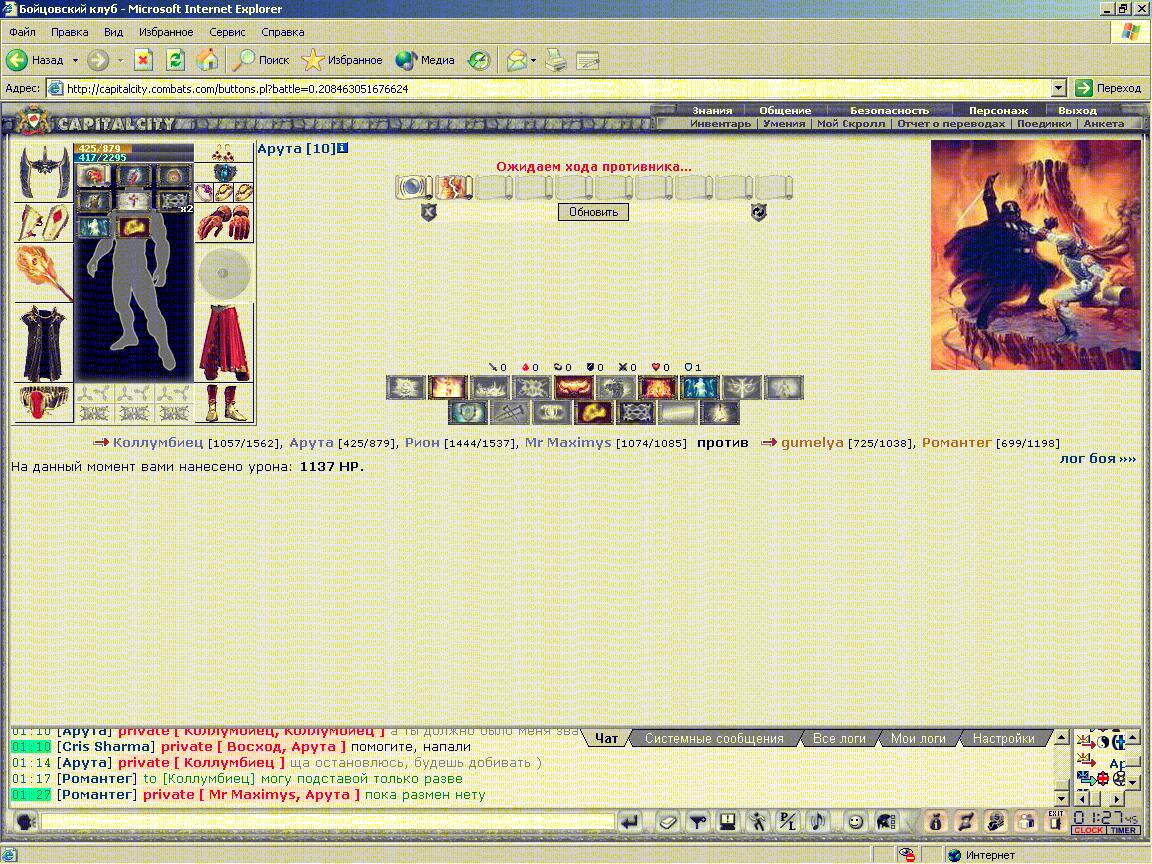
Task: Switch to Системные сообщения tab
Action: [x=714, y=738]
